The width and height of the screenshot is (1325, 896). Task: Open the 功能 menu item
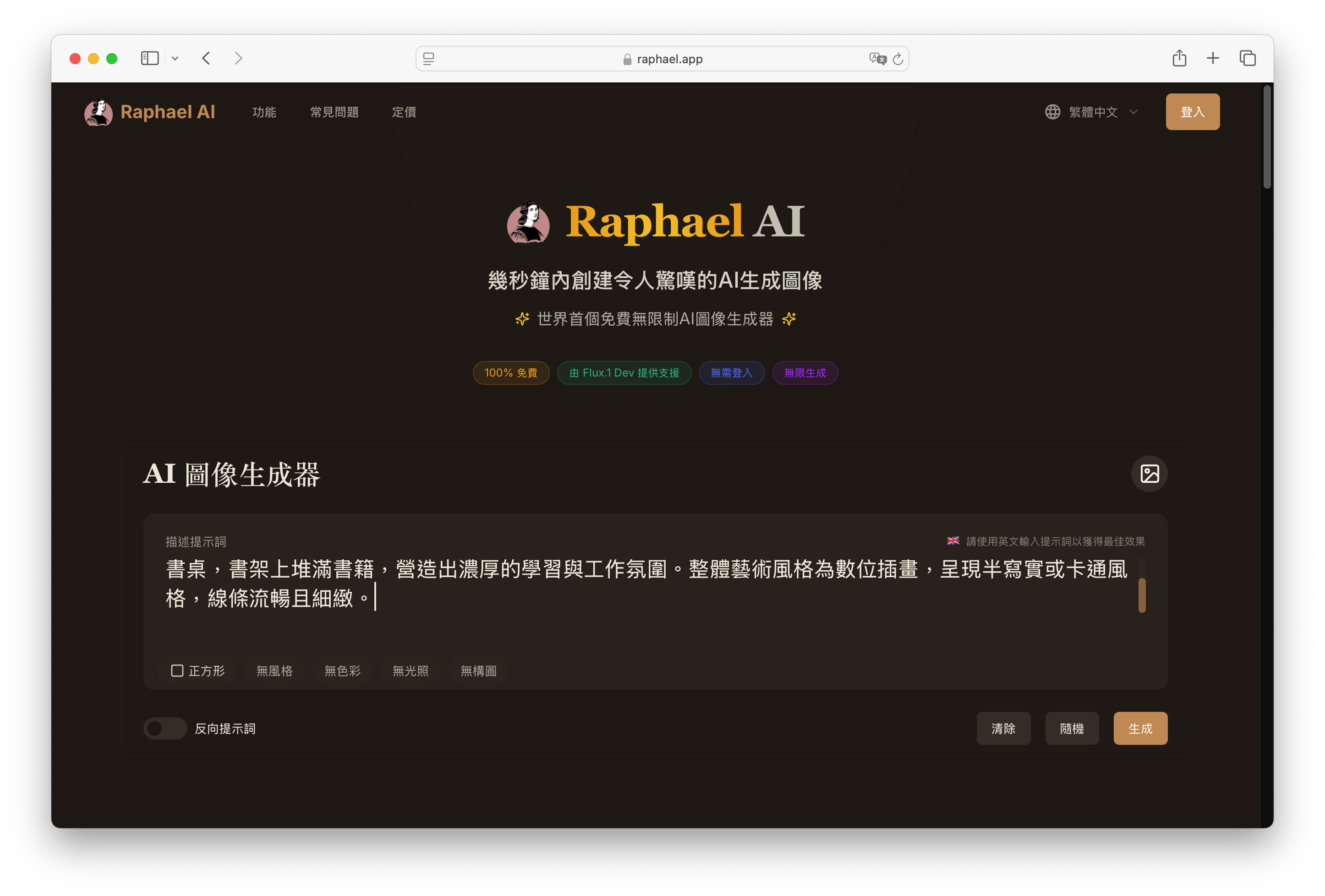pyautogui.click(x=264, y=112)
